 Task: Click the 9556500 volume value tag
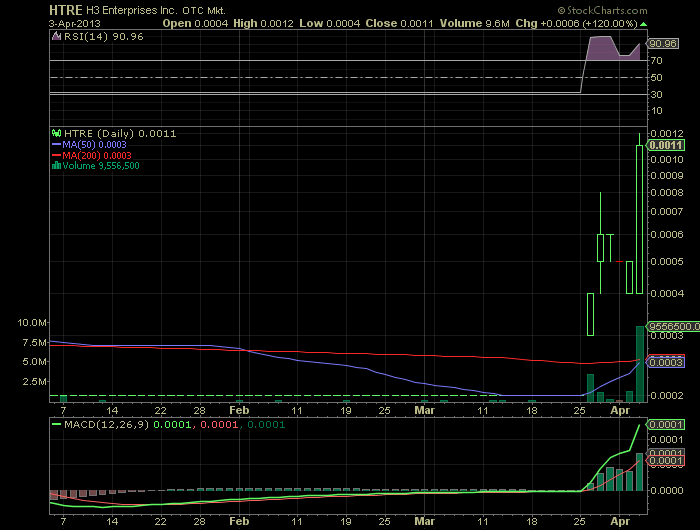(674, 326)
